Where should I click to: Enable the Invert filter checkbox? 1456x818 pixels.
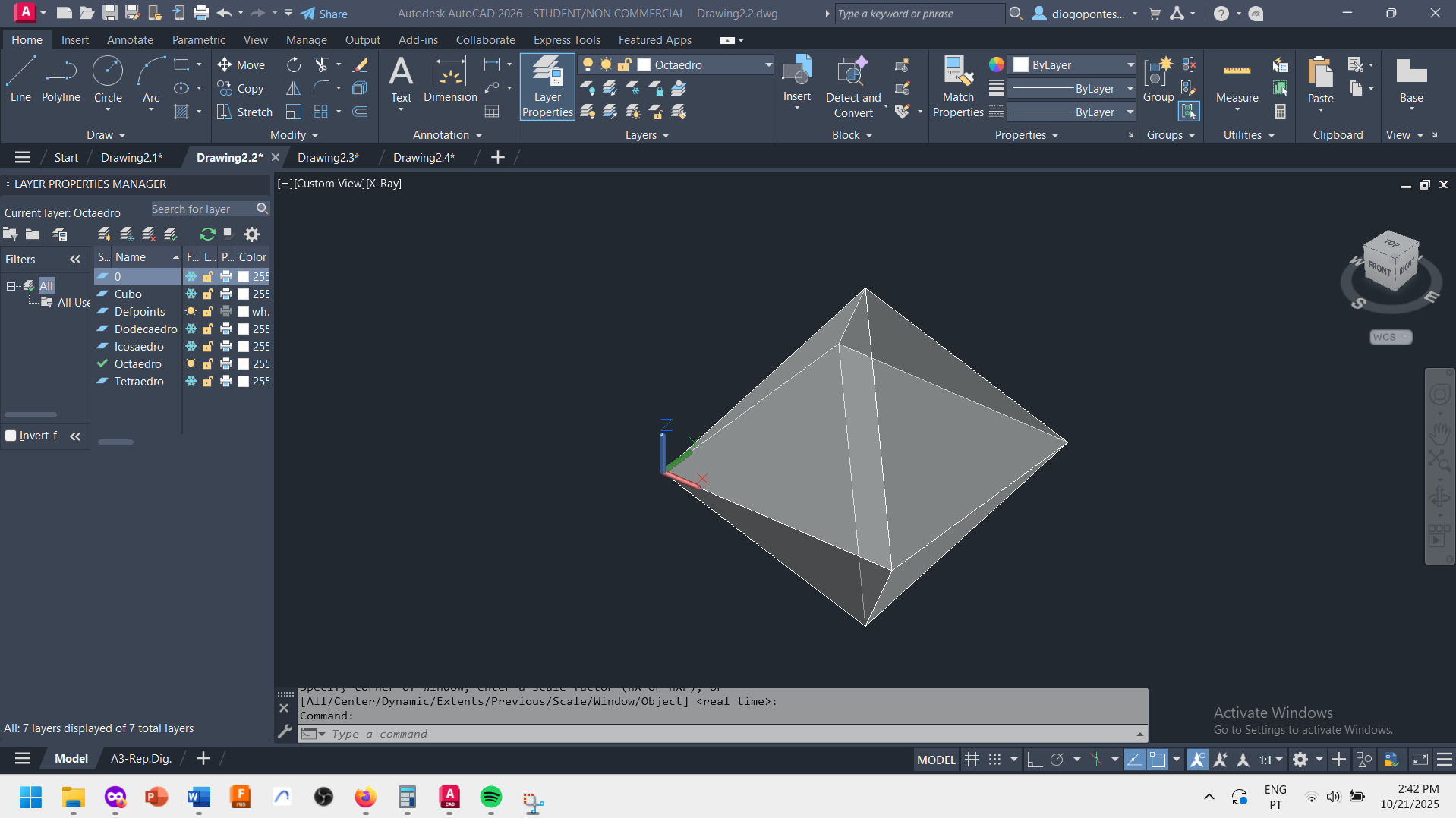pyautogui.click(x=11, y=436)
